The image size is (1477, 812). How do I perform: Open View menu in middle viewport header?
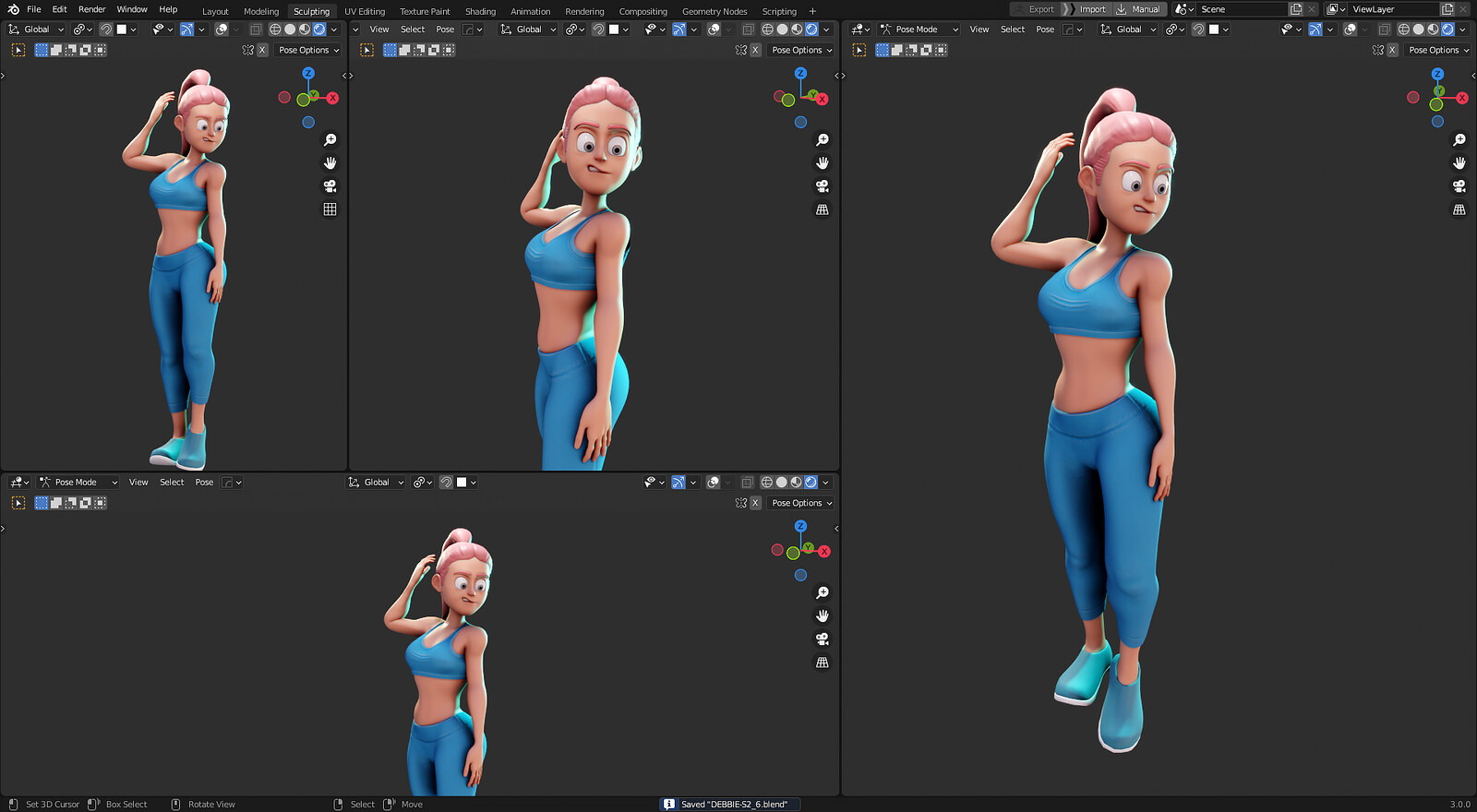[x=379, y=30]
